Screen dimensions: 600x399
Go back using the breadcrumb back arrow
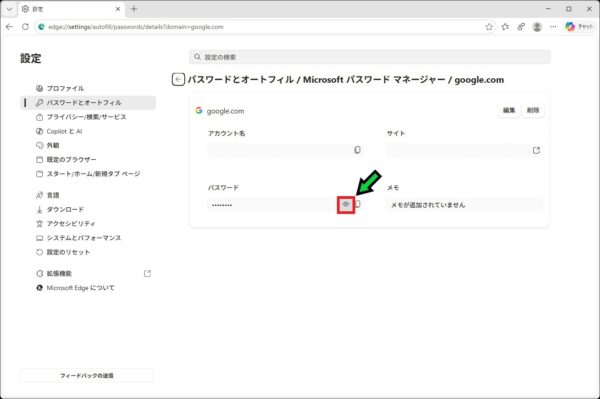pyautogui.click(x=178, y=80)
